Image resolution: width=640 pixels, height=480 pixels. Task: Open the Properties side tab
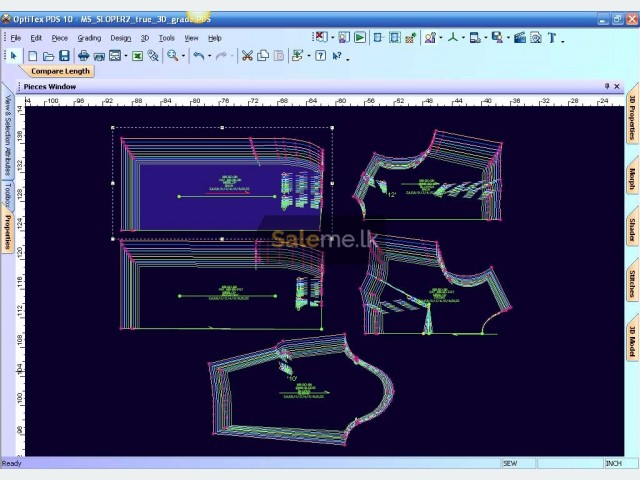coord(7,231)
